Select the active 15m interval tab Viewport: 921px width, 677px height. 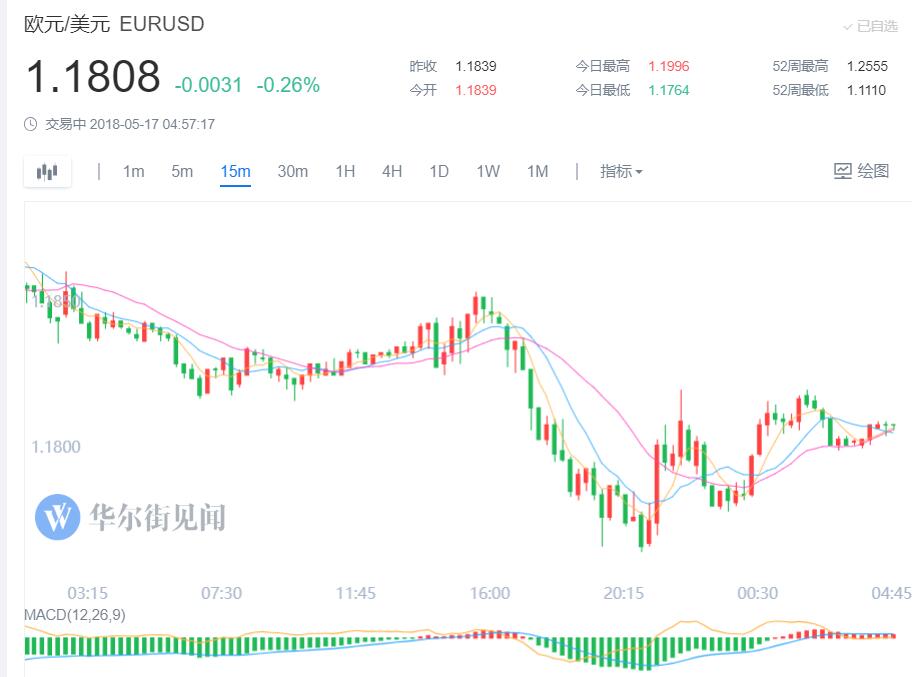click(x=235, y=171)
